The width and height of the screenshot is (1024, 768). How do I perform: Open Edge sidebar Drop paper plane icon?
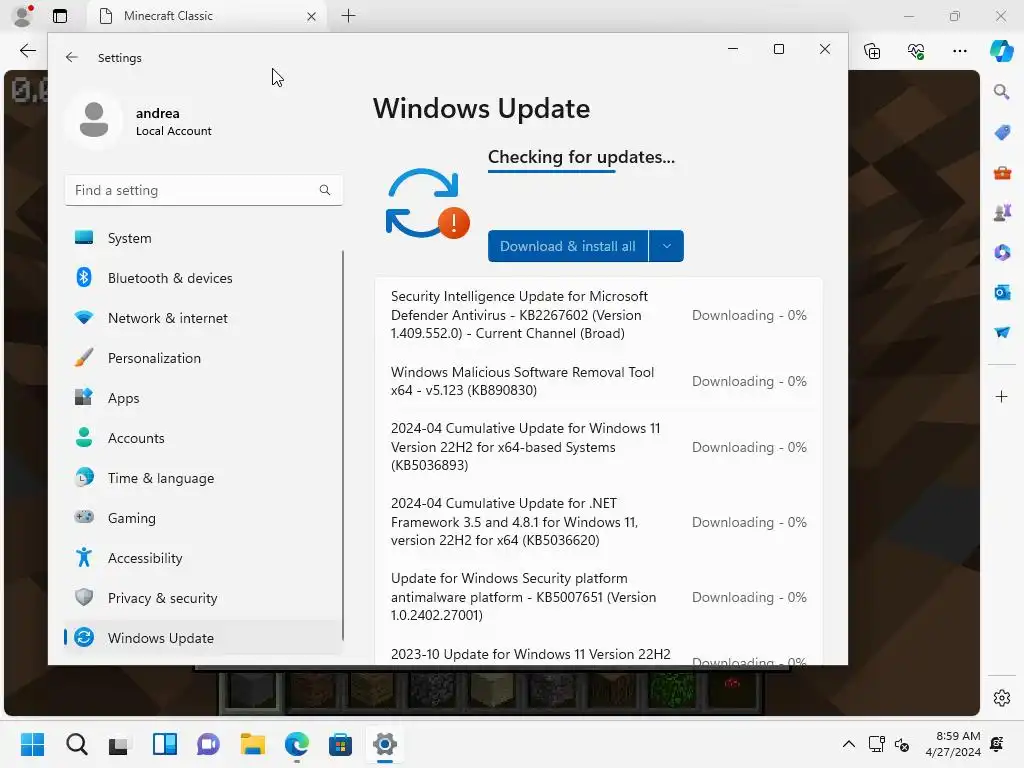1002,332
